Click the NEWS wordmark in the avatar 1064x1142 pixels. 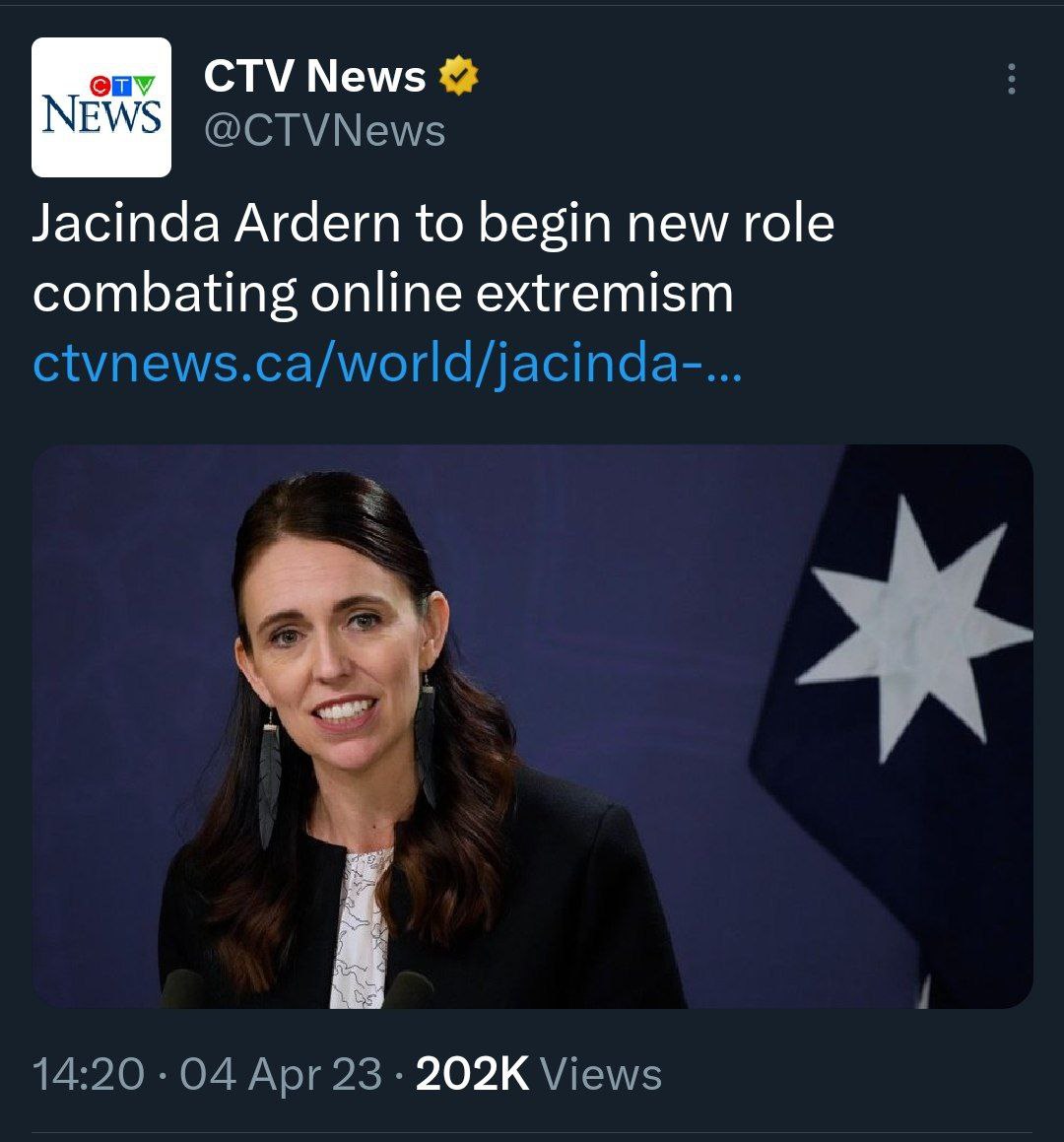101,116
